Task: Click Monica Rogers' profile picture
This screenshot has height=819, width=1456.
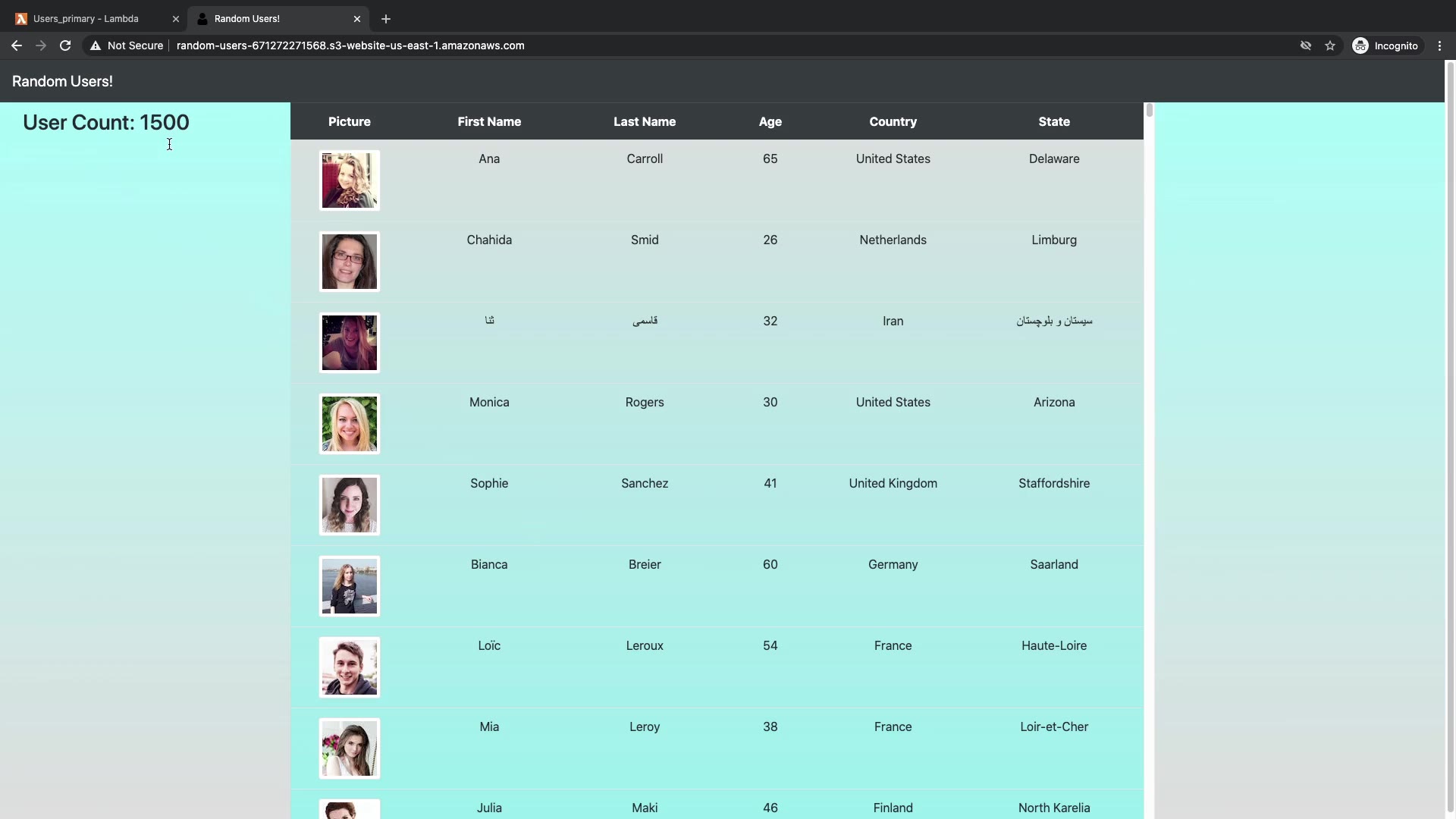Action: (350, 424)
